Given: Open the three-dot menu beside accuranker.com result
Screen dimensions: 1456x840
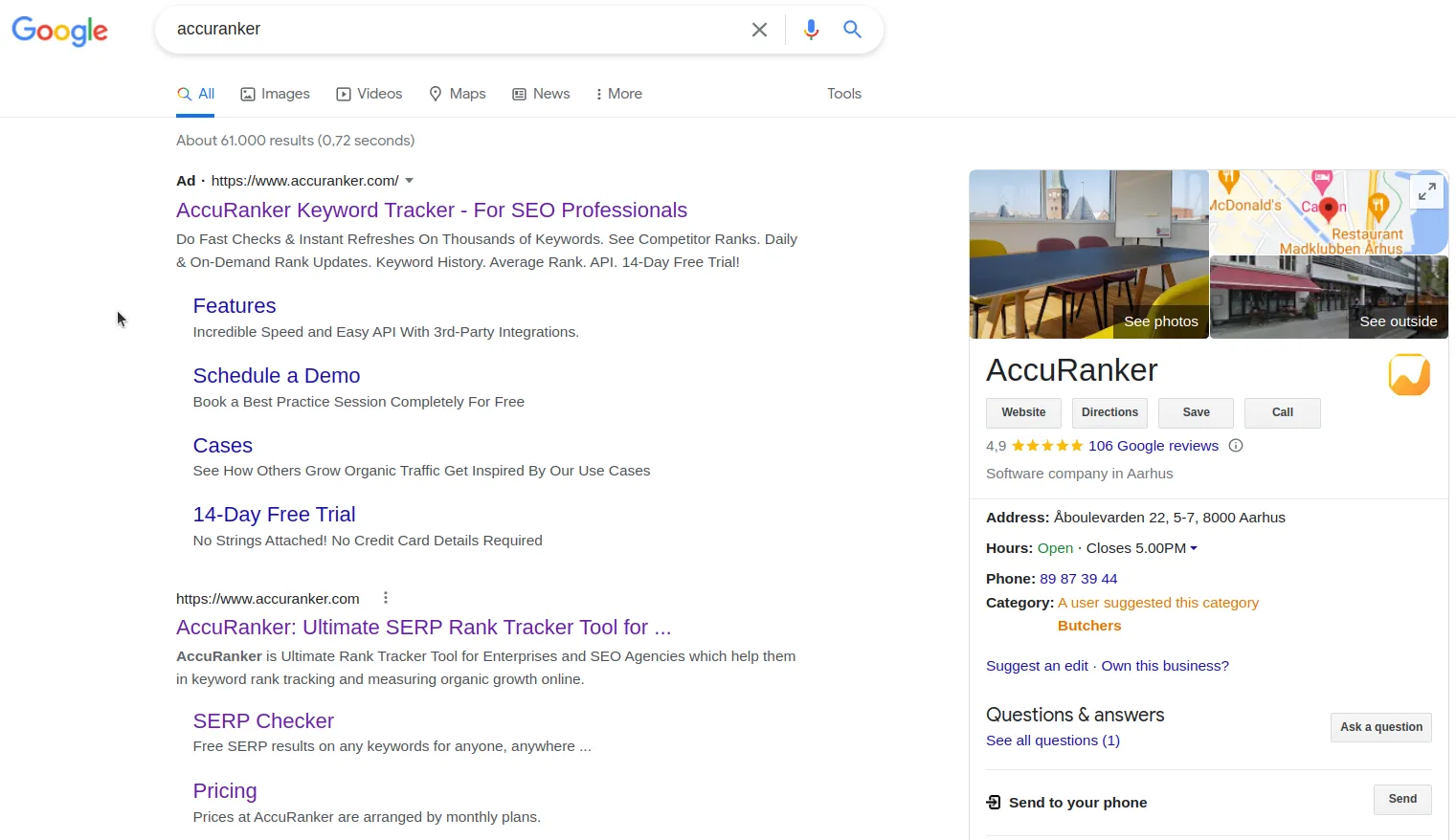Looking at the screenshot, I should coord(385,597).
